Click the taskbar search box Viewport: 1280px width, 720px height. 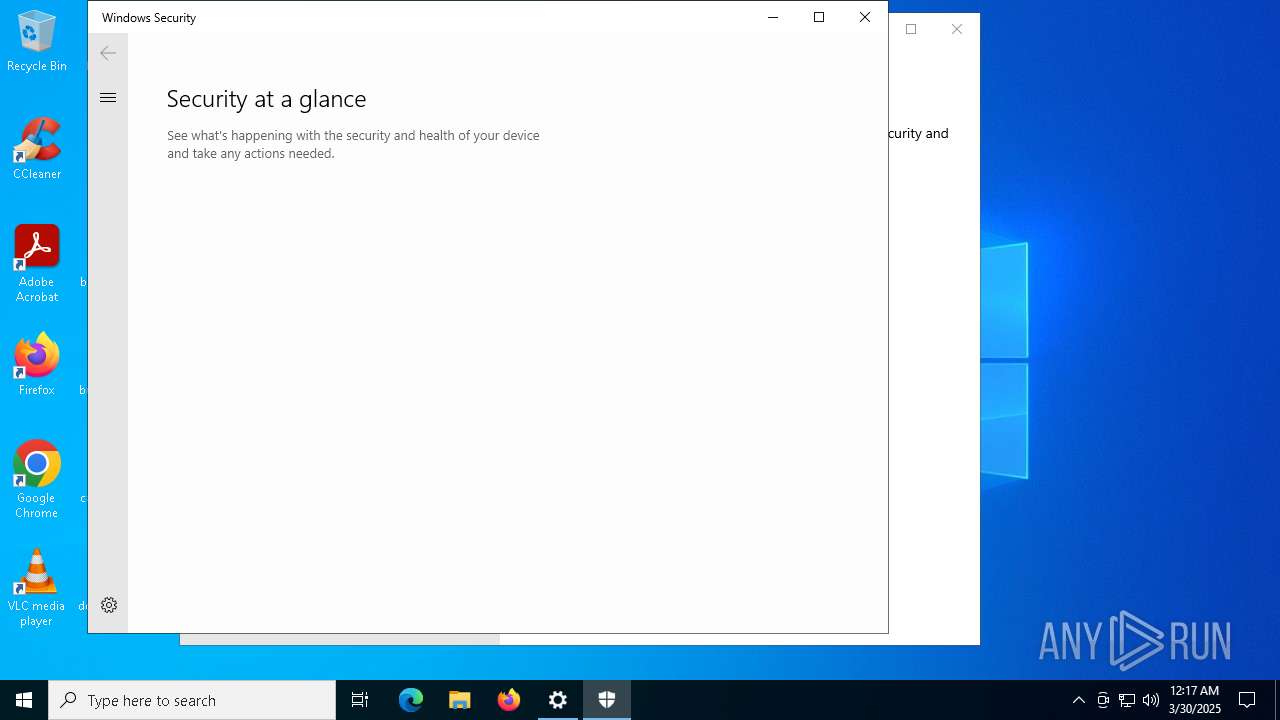(x=192, y=700)
